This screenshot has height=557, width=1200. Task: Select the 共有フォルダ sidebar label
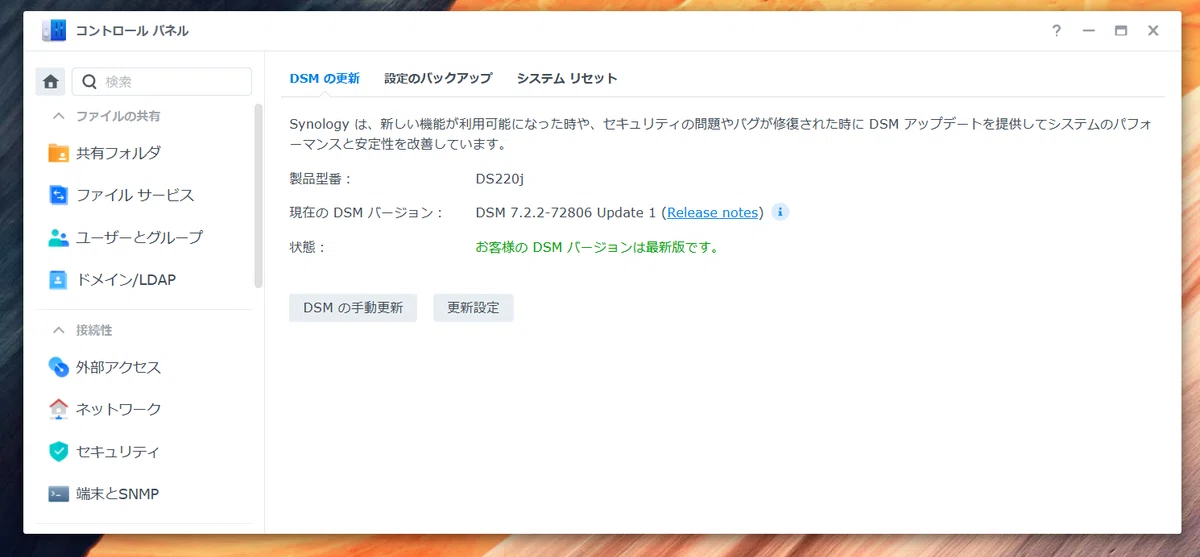pyautogui.click(x=118, y=153)
